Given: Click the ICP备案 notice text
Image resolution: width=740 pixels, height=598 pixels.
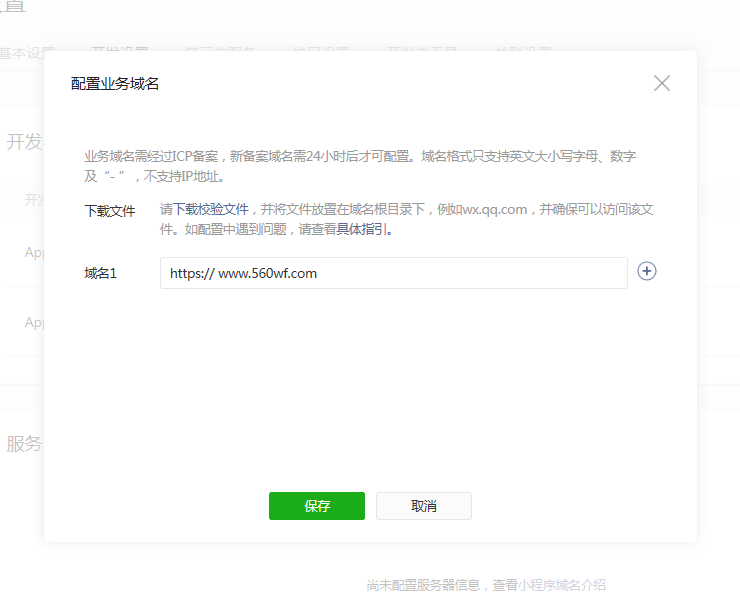Looking at the screenshot, I should (x=360, y=166).
